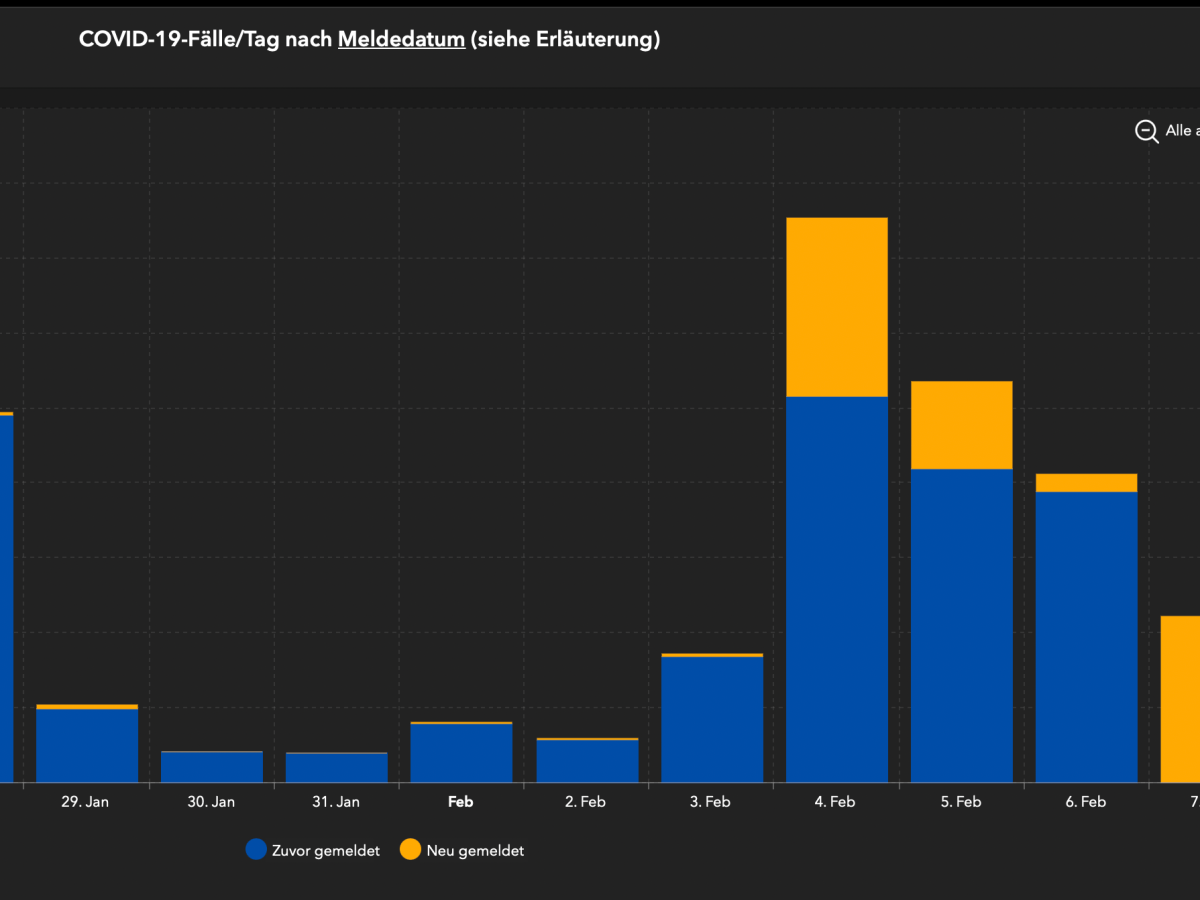
Task: Click the 'Alle a…' reset zoom label
Action: pos(1180,131)
